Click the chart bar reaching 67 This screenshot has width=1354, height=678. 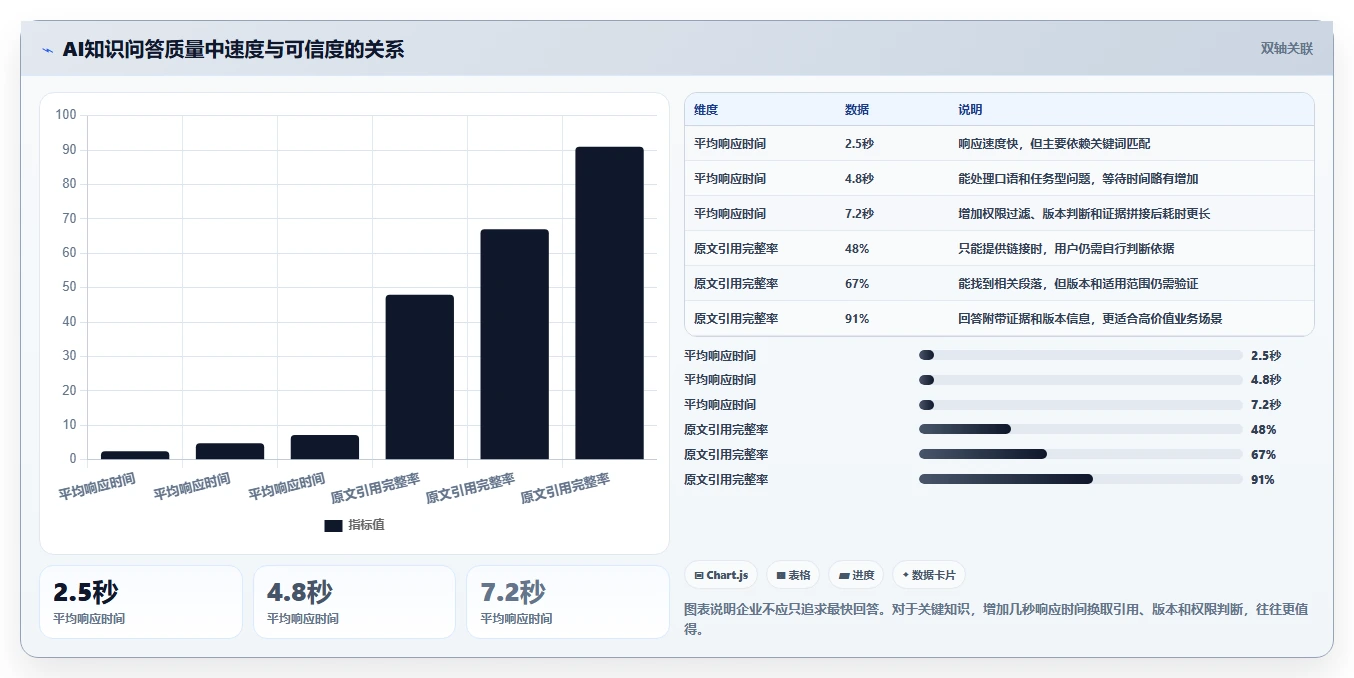click(x=514, y=344)
